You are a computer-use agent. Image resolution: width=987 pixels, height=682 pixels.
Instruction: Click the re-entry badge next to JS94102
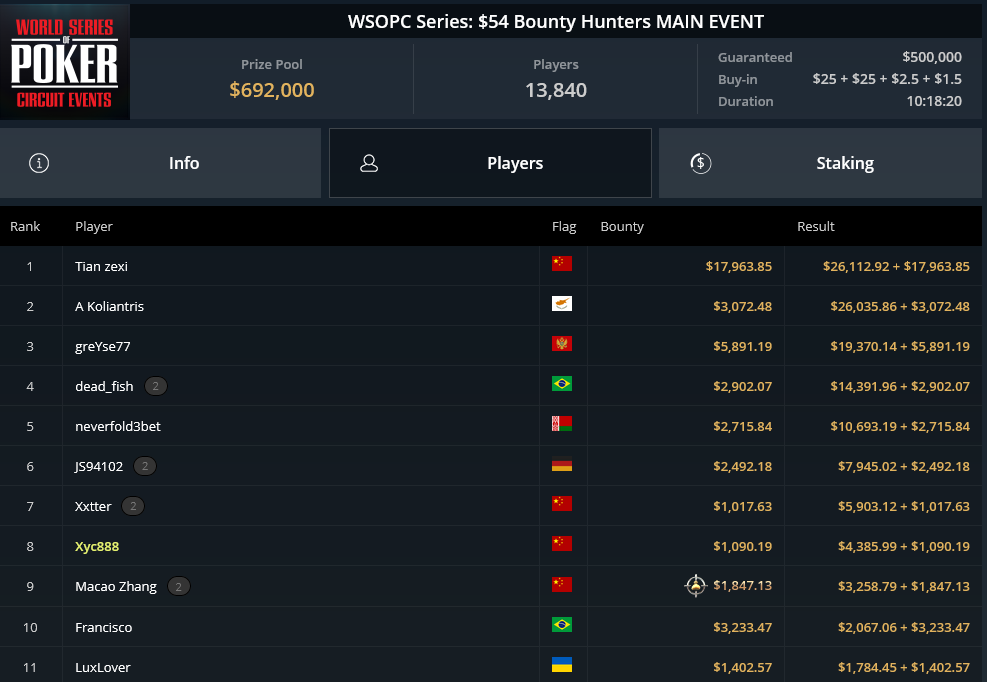pyautogui.click(x=145, y=466)
